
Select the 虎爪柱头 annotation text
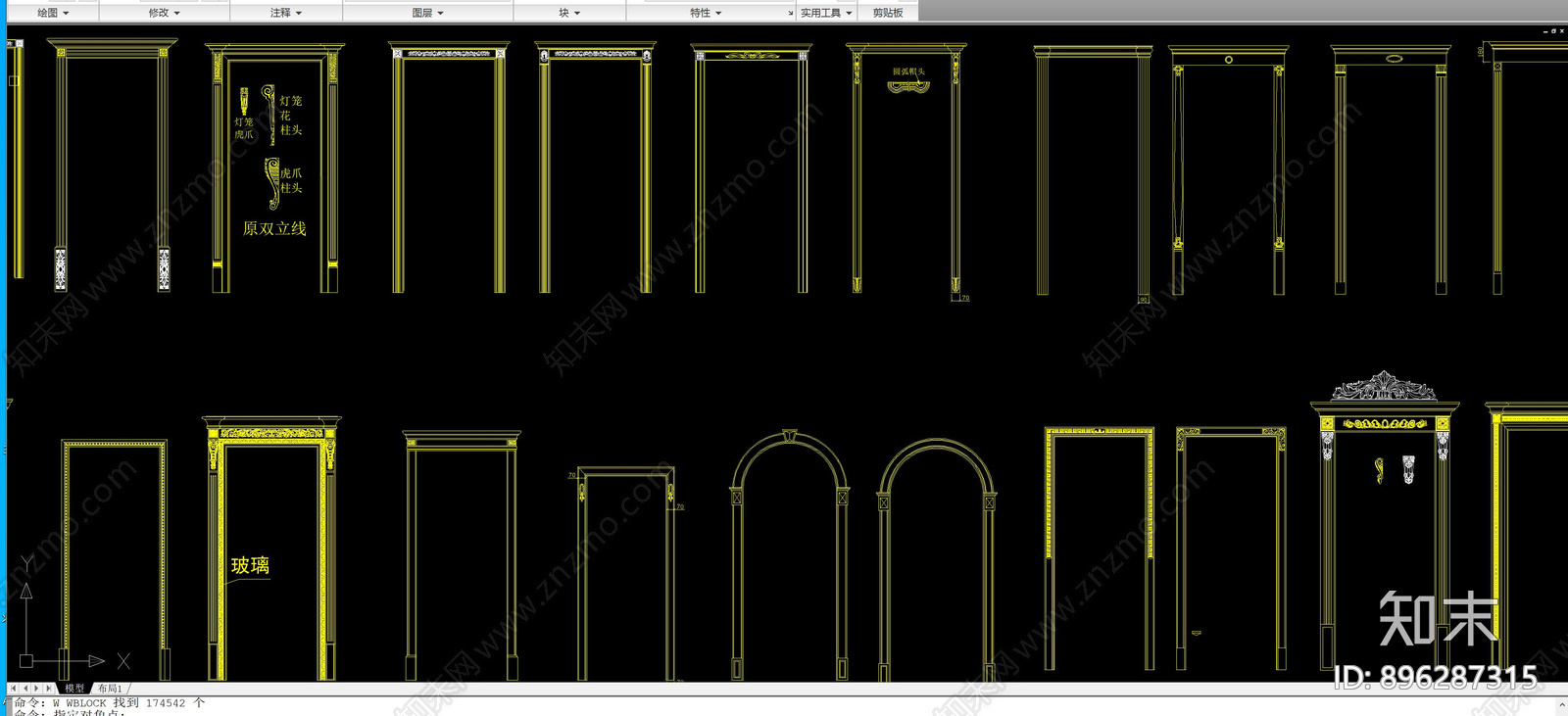pyautogui.click(x=291, y=180)
